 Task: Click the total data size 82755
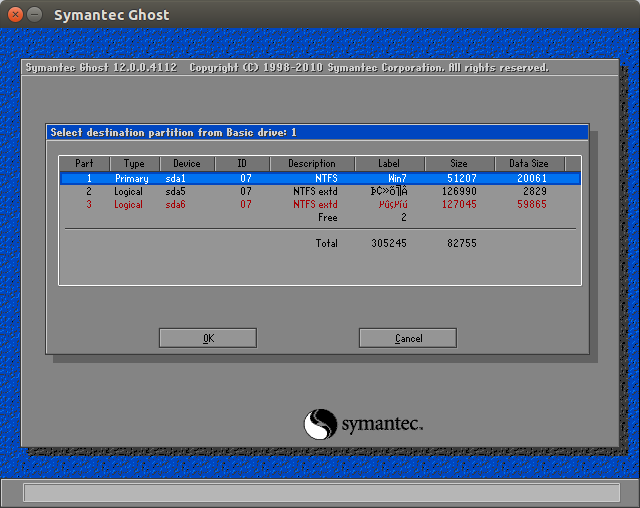pyautogui.click(x=462, y=244)
